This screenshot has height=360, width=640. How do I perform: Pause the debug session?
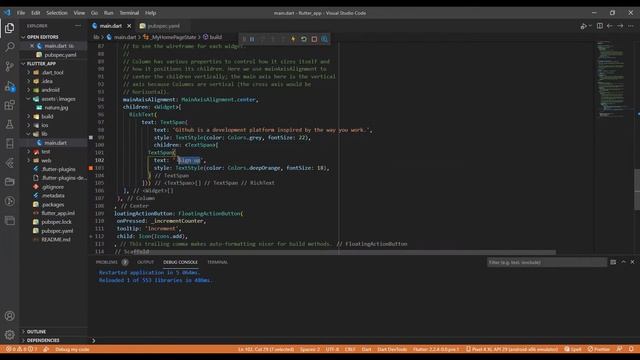tap(252, 39)
